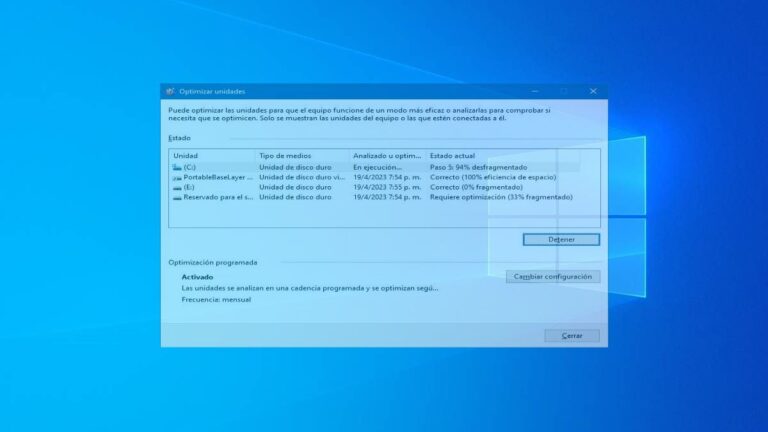Click Requiere optimización (33% fragmentado) cell

(x=501, y=197)
